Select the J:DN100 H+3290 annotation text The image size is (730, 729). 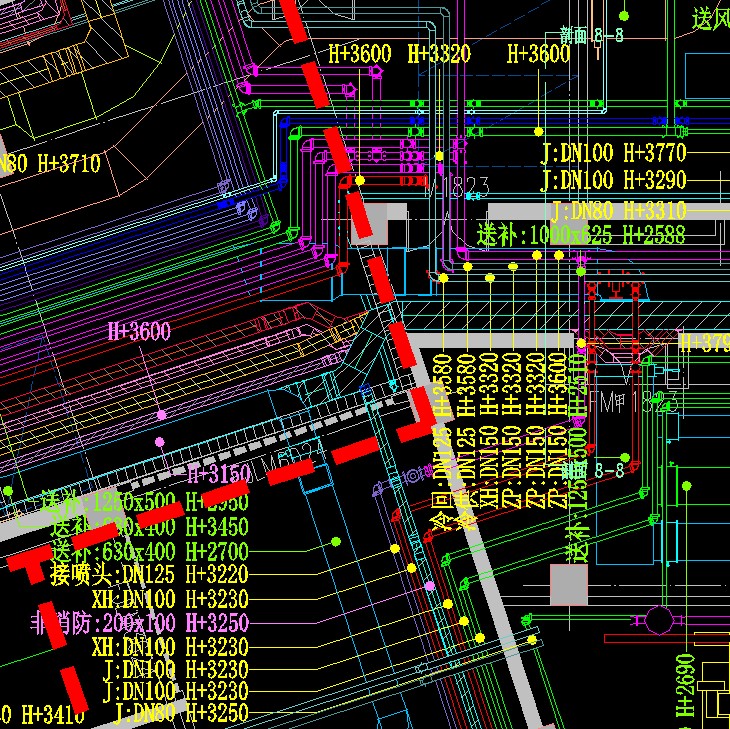[613, 181]
